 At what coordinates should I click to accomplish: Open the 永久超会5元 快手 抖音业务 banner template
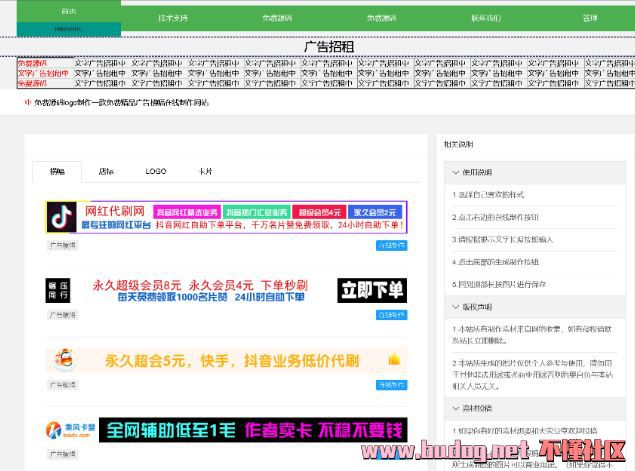coord(226,360)
